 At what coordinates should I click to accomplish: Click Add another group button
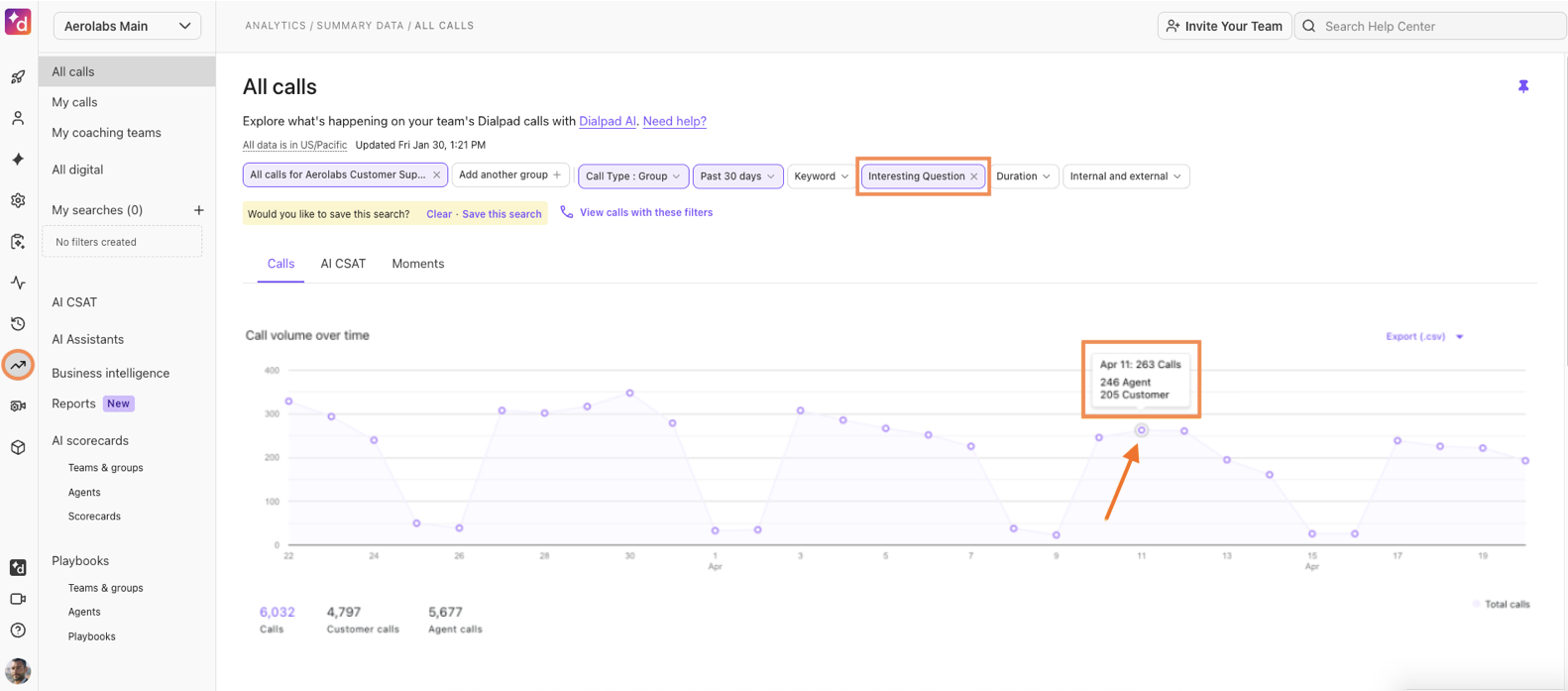tap(509, 175)
